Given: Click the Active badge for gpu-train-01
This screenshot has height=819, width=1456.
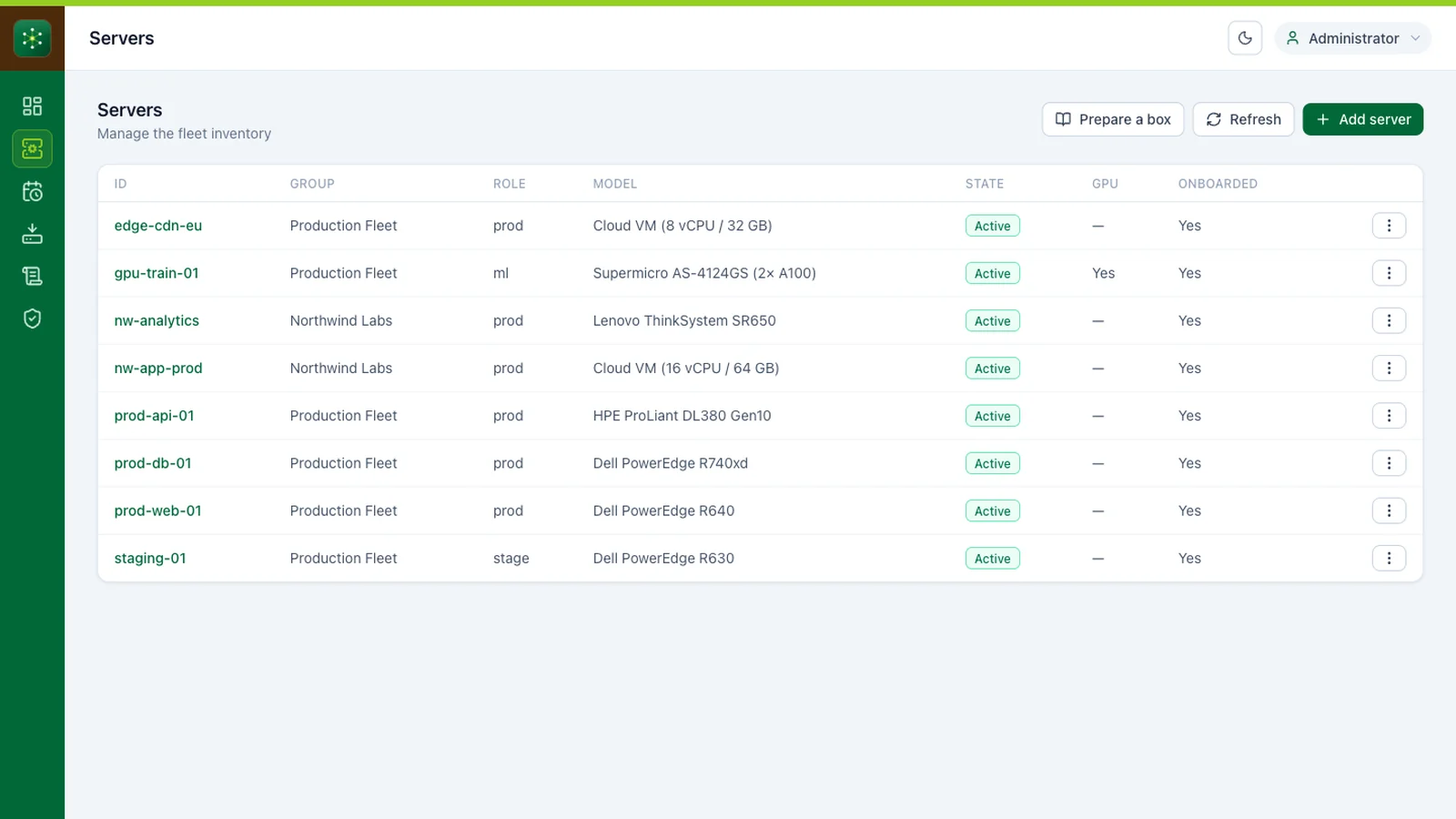Looking at the screenshot, I should pos(992,273).
